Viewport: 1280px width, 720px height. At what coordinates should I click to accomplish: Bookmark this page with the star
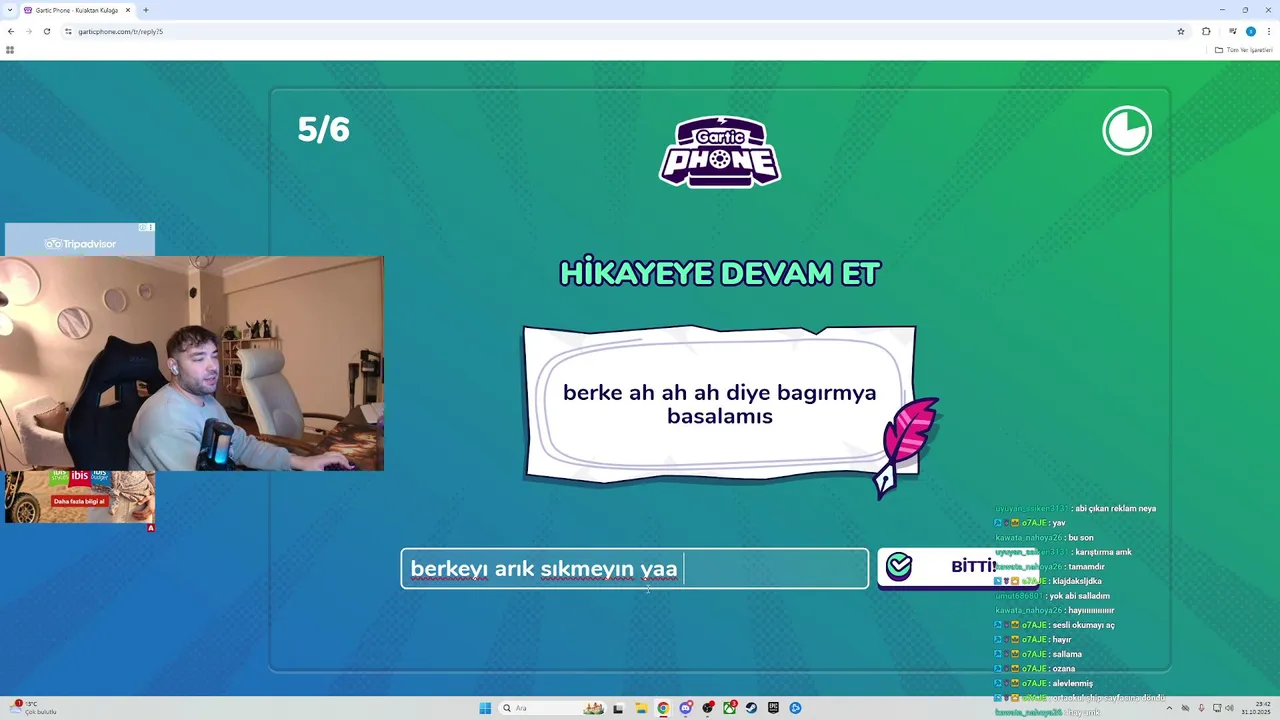(x=1181, y=31)
